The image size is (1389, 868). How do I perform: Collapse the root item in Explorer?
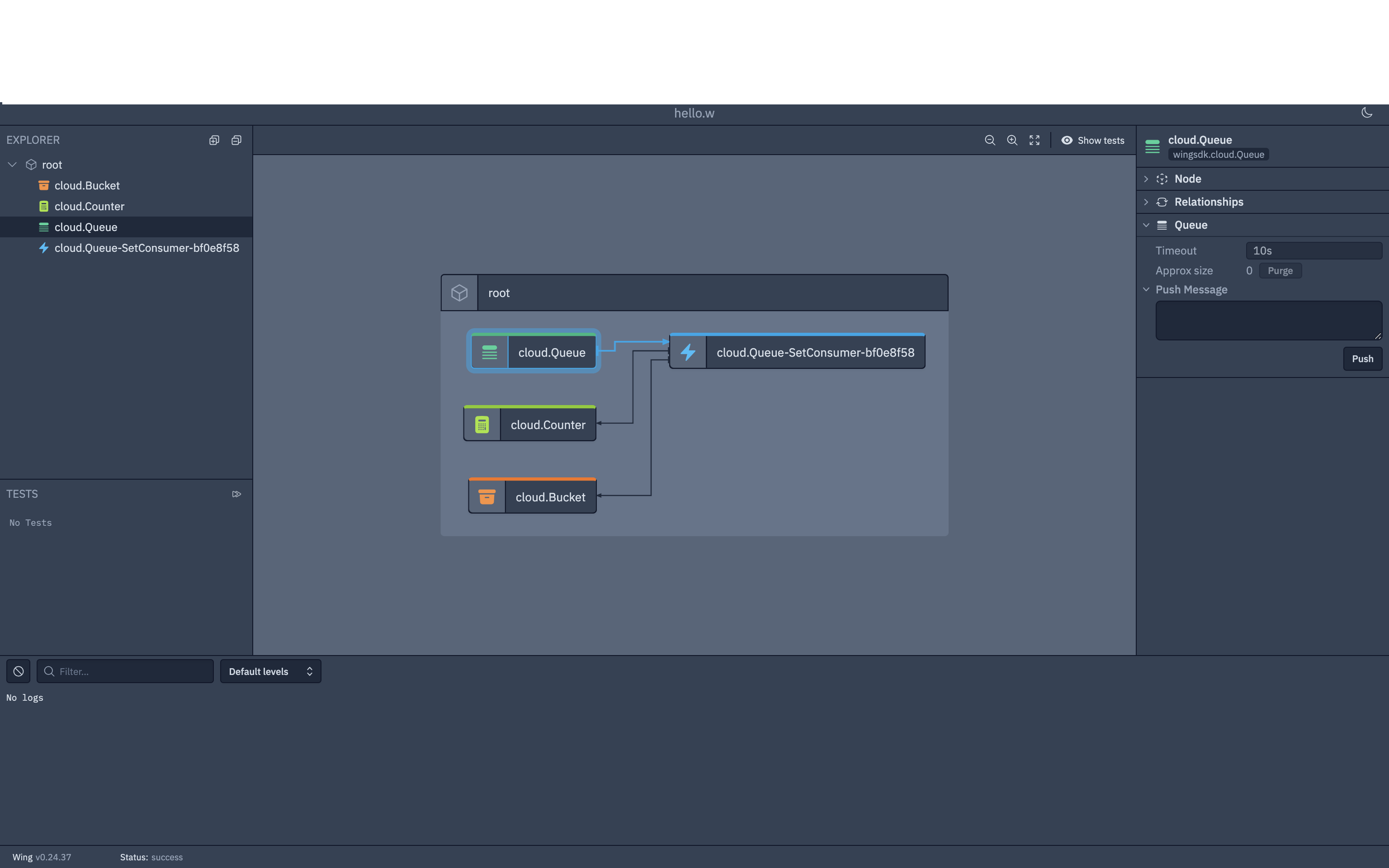tap(12, 164)
